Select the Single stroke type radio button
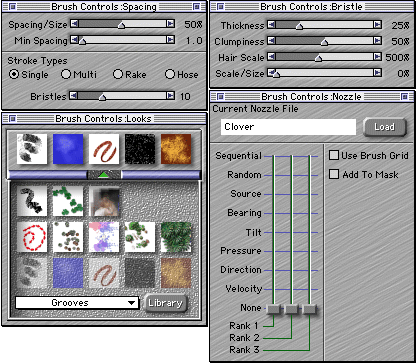 tap(14, 74)
